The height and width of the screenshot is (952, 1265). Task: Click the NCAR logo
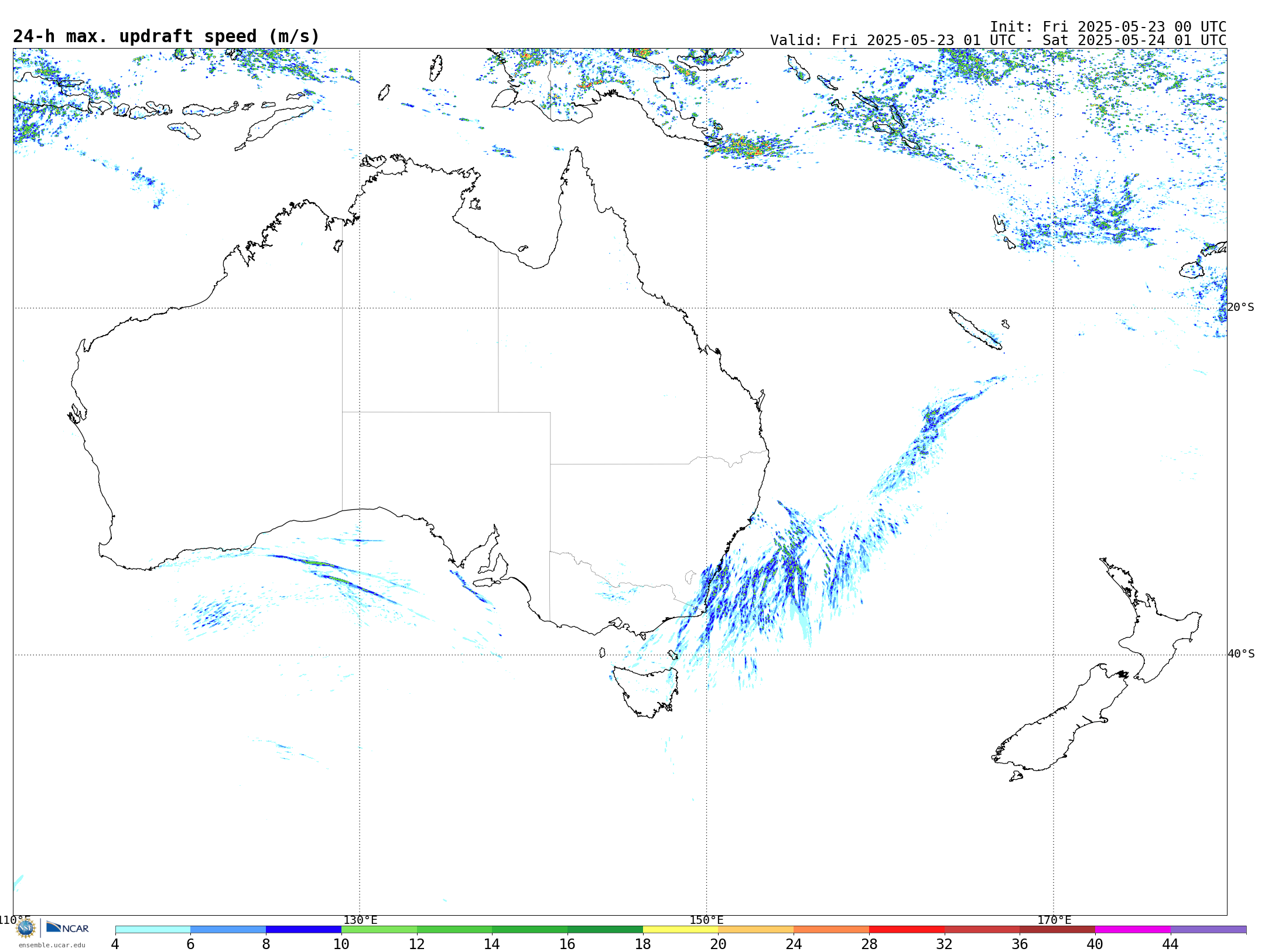point(67,928)
